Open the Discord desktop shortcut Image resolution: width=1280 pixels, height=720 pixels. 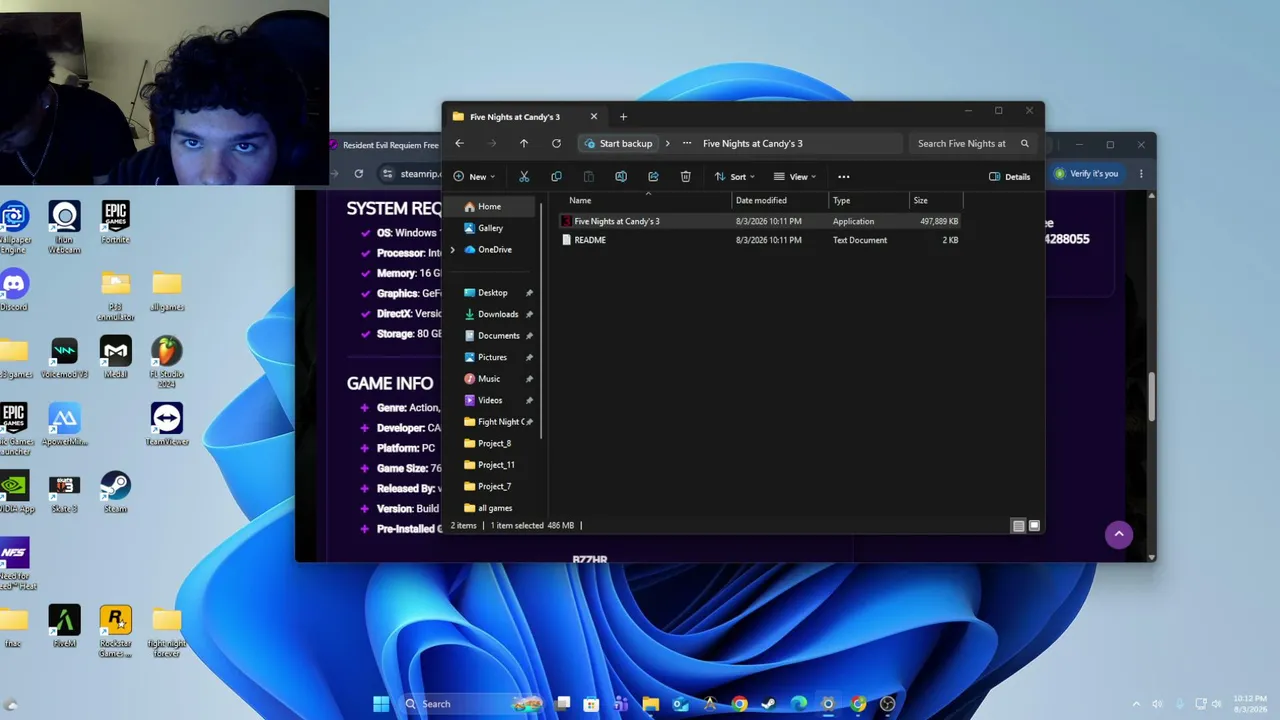click(14, 290)
